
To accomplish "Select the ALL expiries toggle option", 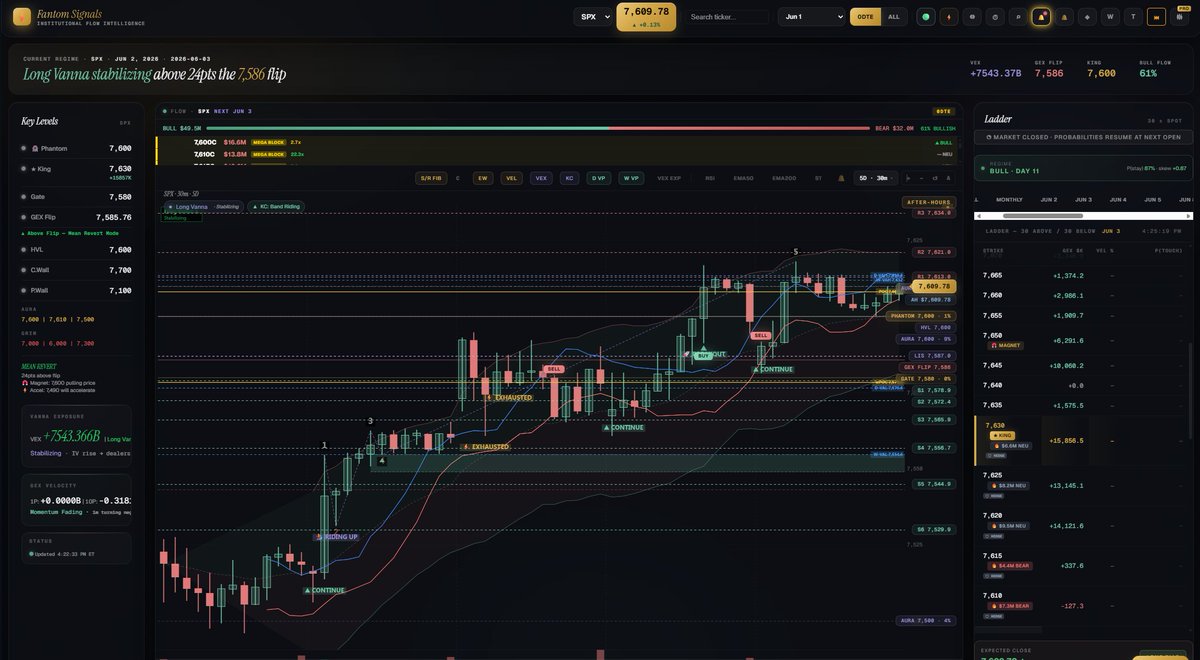I will click(894, 17).
